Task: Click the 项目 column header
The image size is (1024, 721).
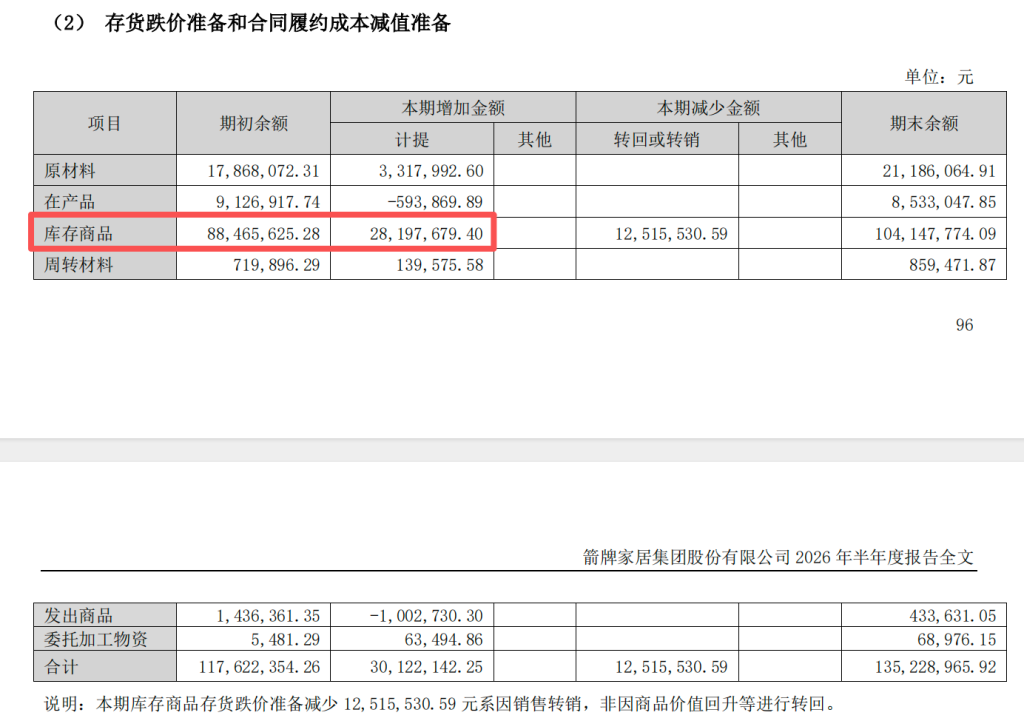Action: click(104, 123)
